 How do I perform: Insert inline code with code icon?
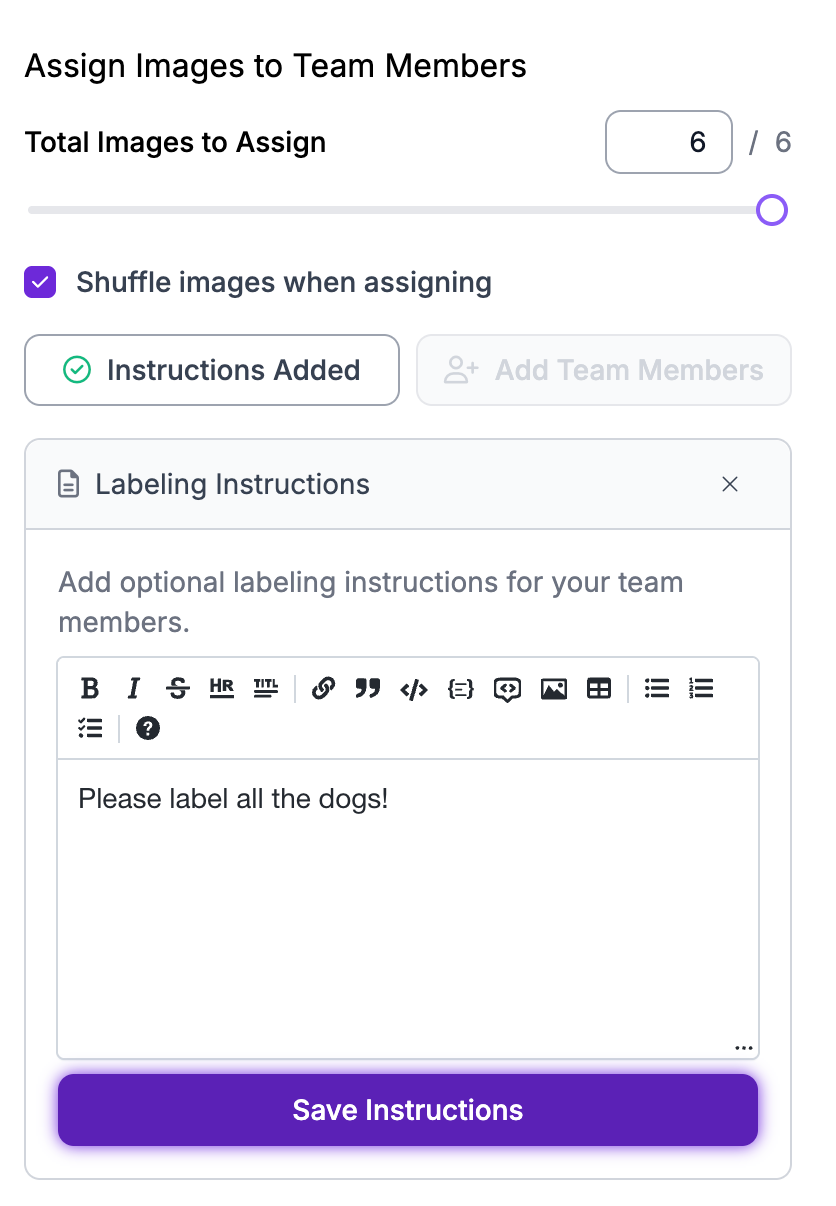(414, 689)
